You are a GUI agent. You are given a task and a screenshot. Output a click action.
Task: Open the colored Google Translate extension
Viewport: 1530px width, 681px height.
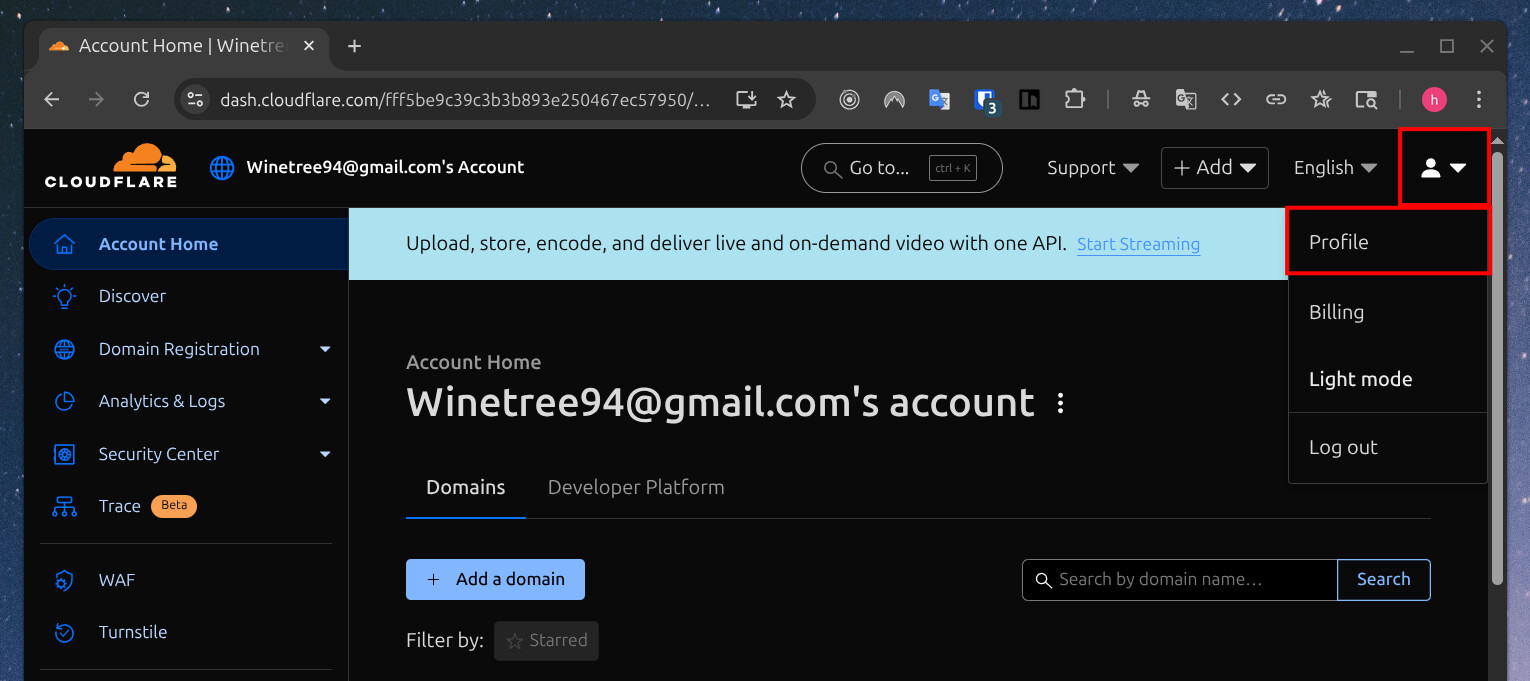point(939,99)
